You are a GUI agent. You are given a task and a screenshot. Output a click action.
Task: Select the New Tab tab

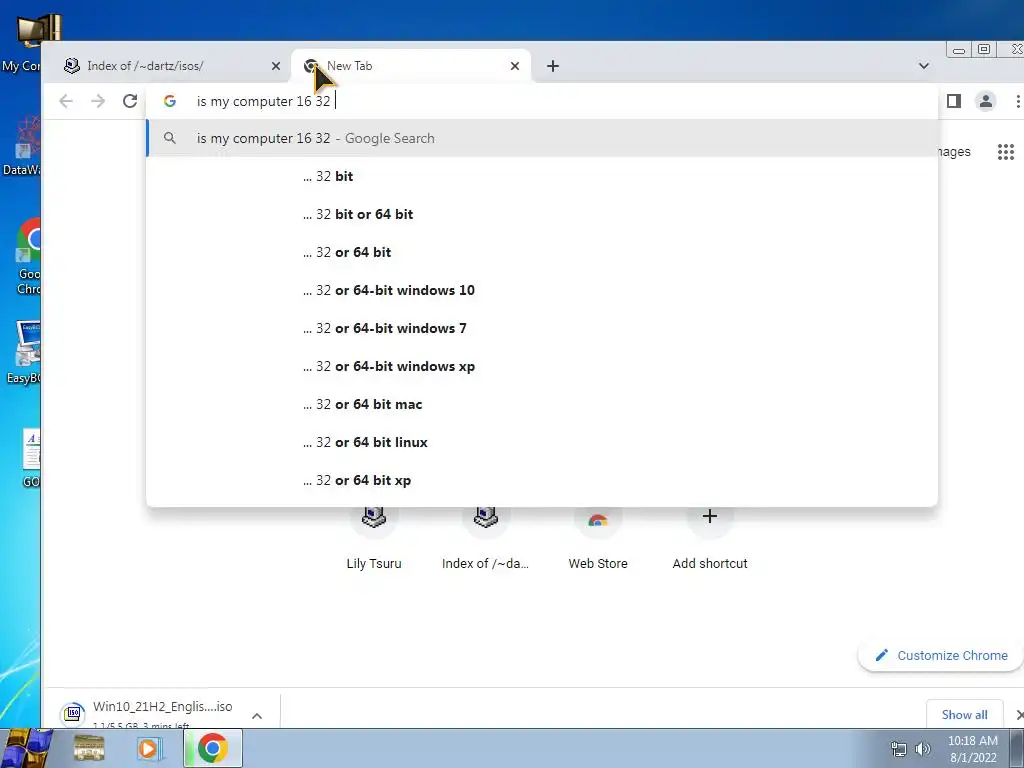coord(411,66)
